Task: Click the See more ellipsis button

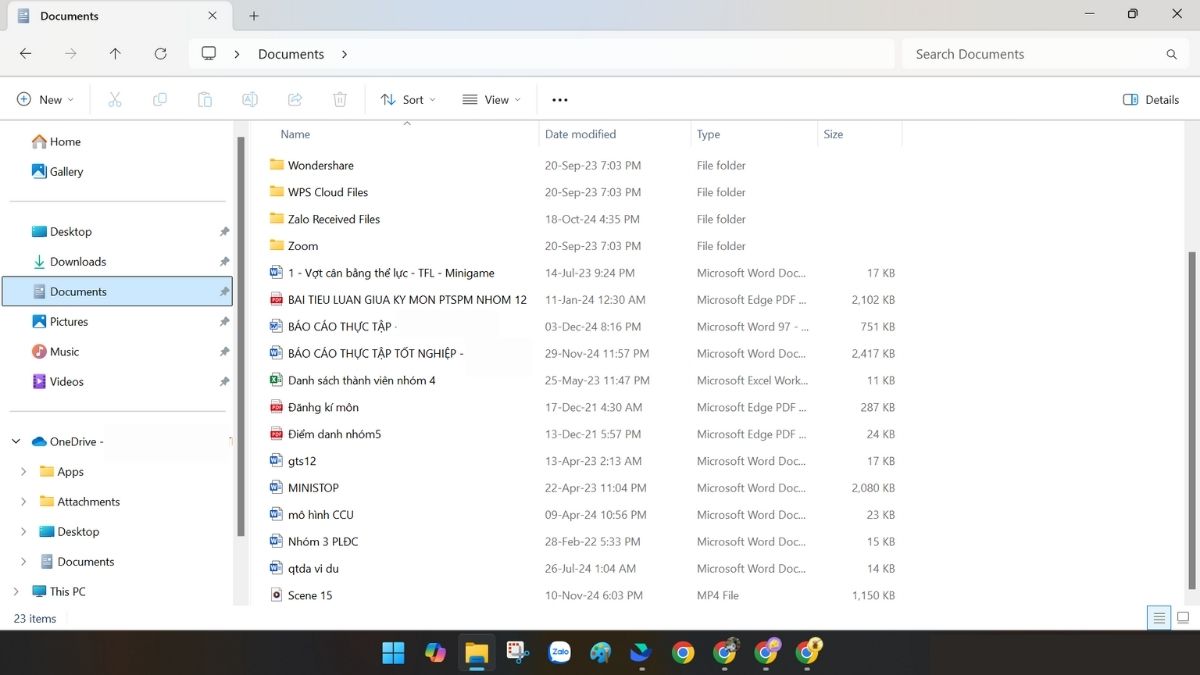Action: click(x=560, y=100)
